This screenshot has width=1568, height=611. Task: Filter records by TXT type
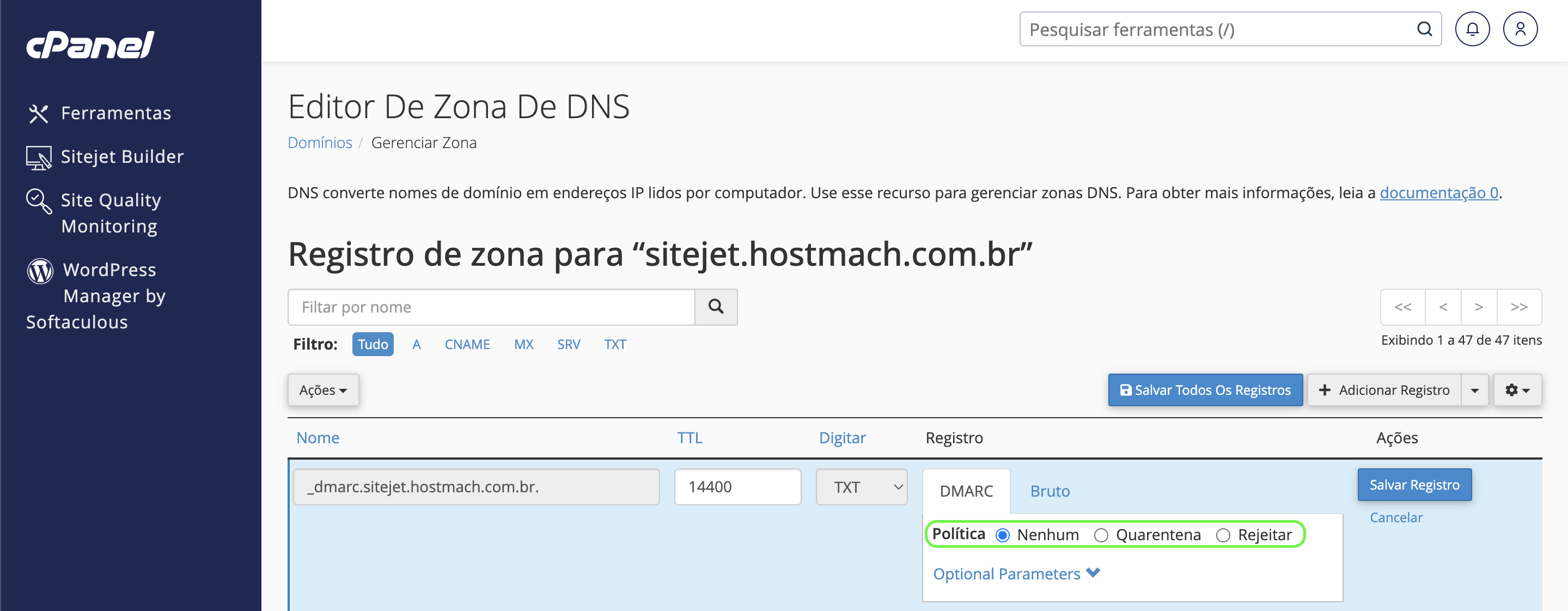[615, 345]
